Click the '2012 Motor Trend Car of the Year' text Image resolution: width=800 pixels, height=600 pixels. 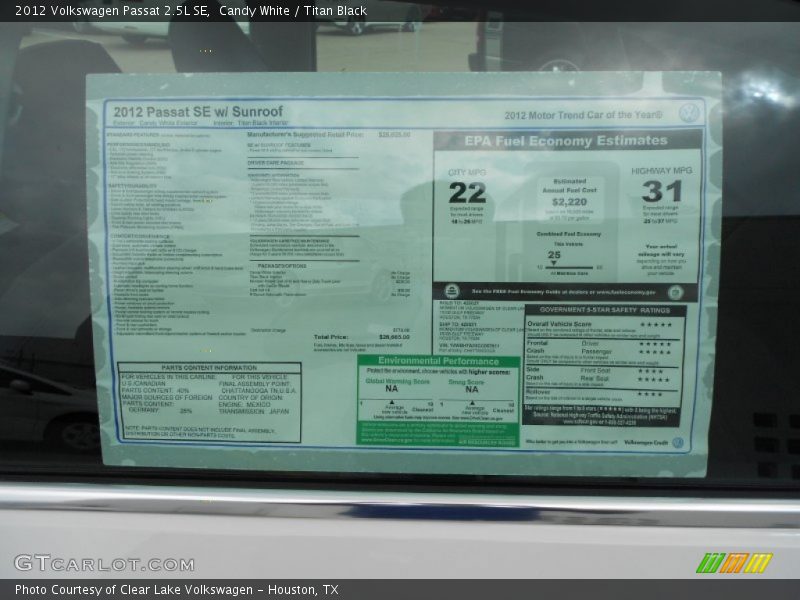pyautogui.click(x=583, y=115)
